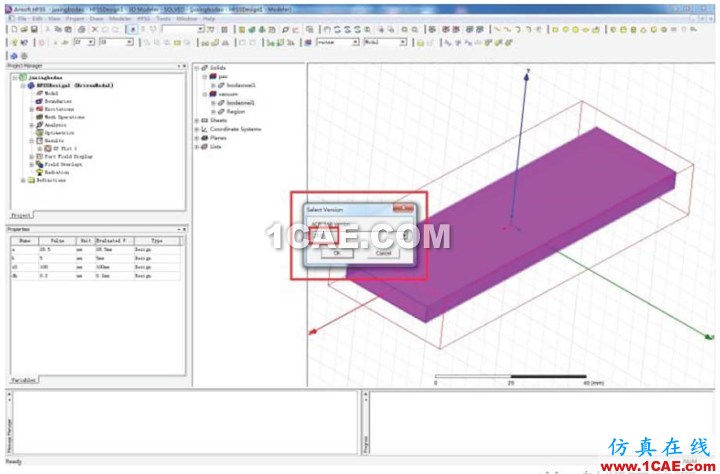Screen dimensions: 720x474
Task: Expand the Coordinate Systems node
Action: 197,130
